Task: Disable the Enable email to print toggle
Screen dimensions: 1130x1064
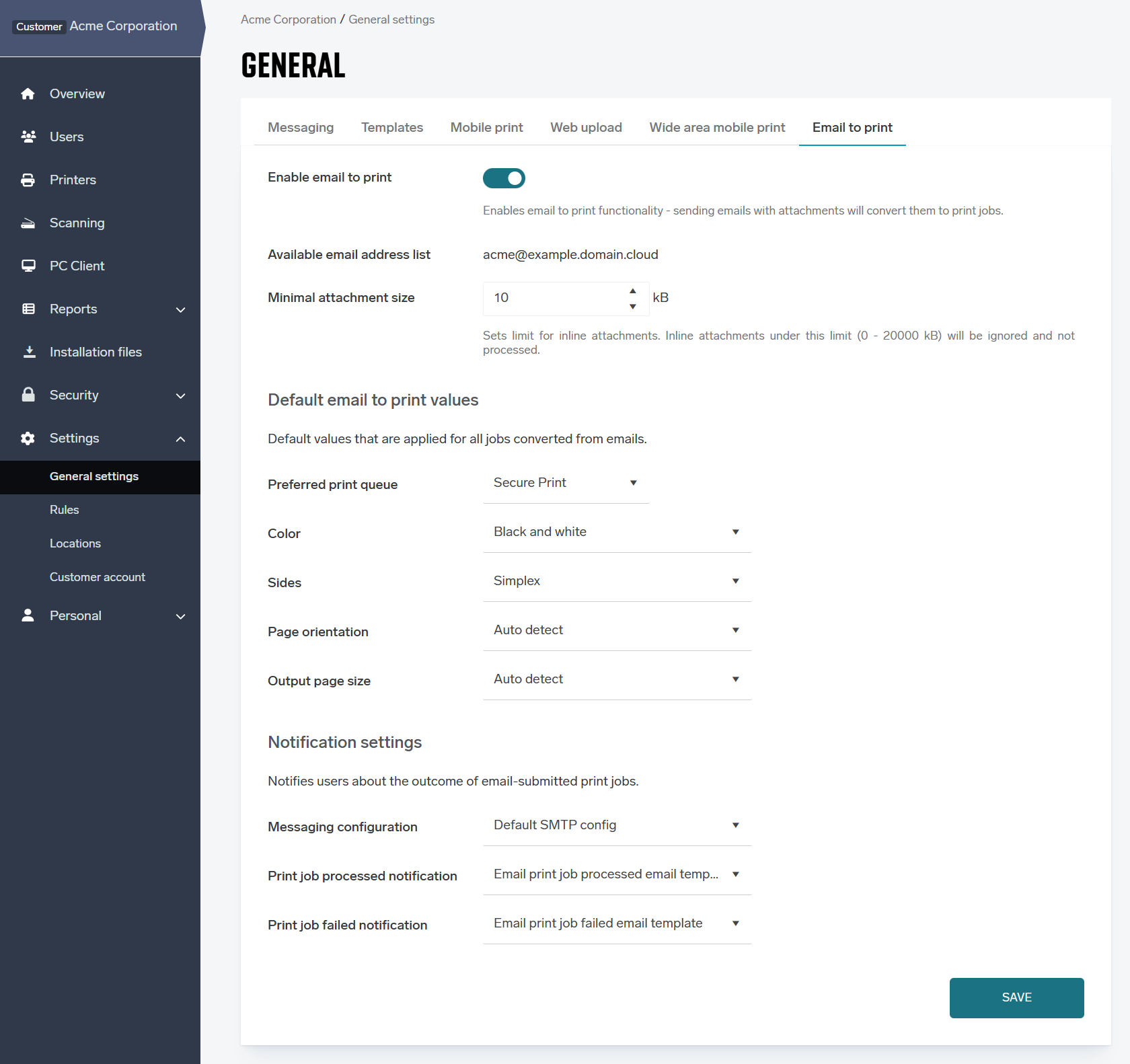Action: [504, 178]
